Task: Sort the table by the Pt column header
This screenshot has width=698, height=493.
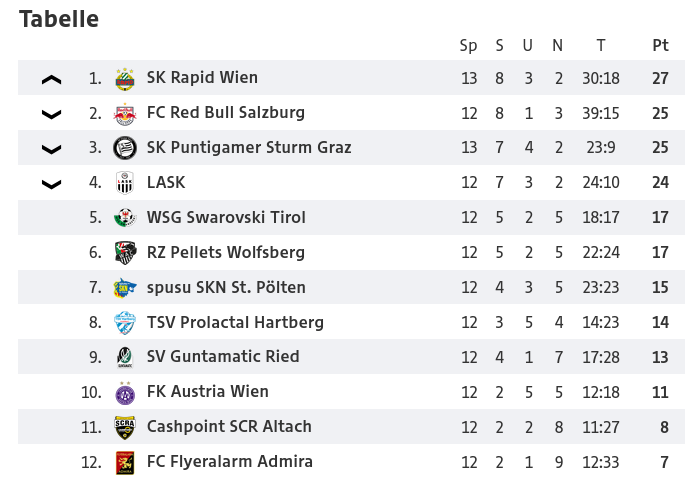Action: (660, 45)
